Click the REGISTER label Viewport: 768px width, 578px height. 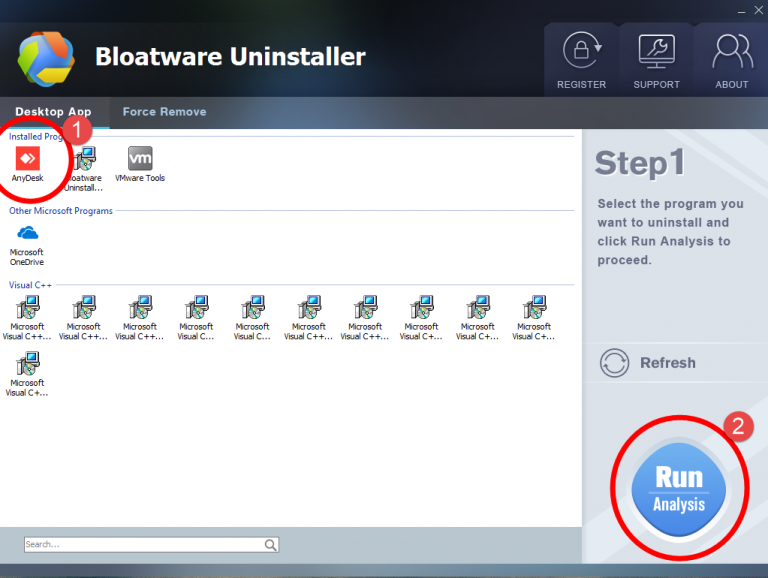(x=581, y=84)
